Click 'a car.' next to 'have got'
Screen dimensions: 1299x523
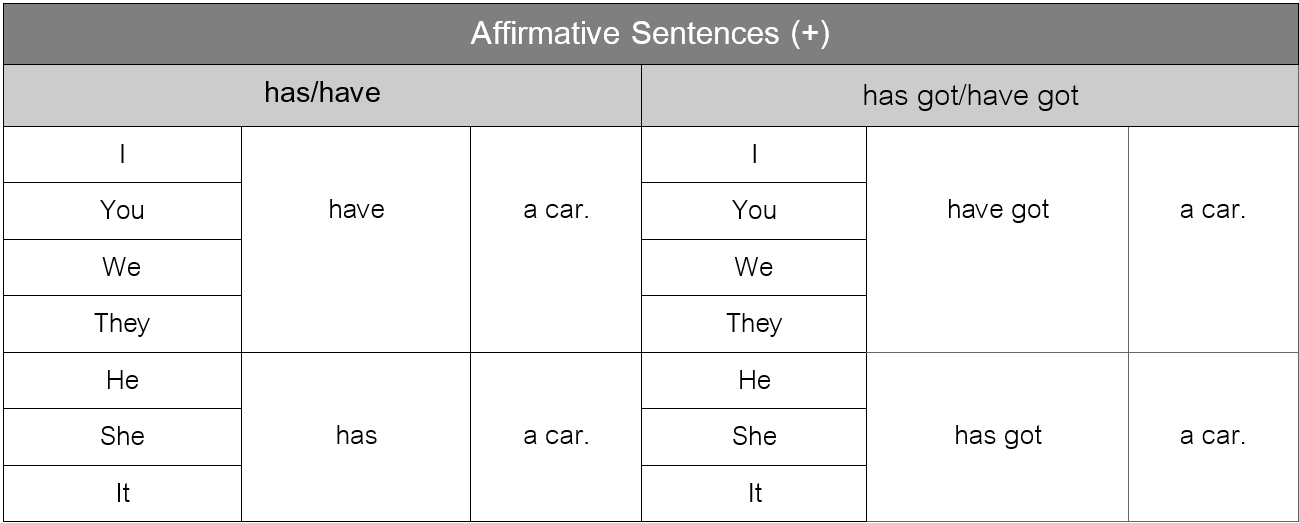[1212, 210]
